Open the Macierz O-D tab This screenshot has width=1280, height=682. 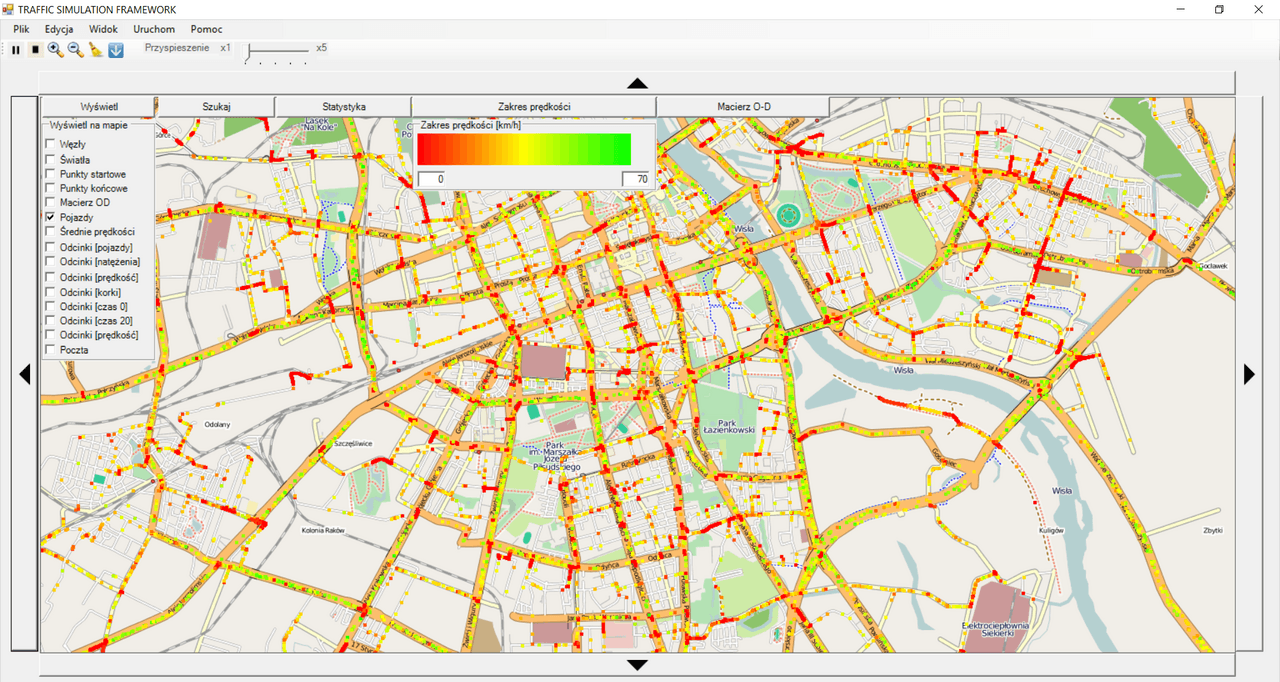coord(743,106)
